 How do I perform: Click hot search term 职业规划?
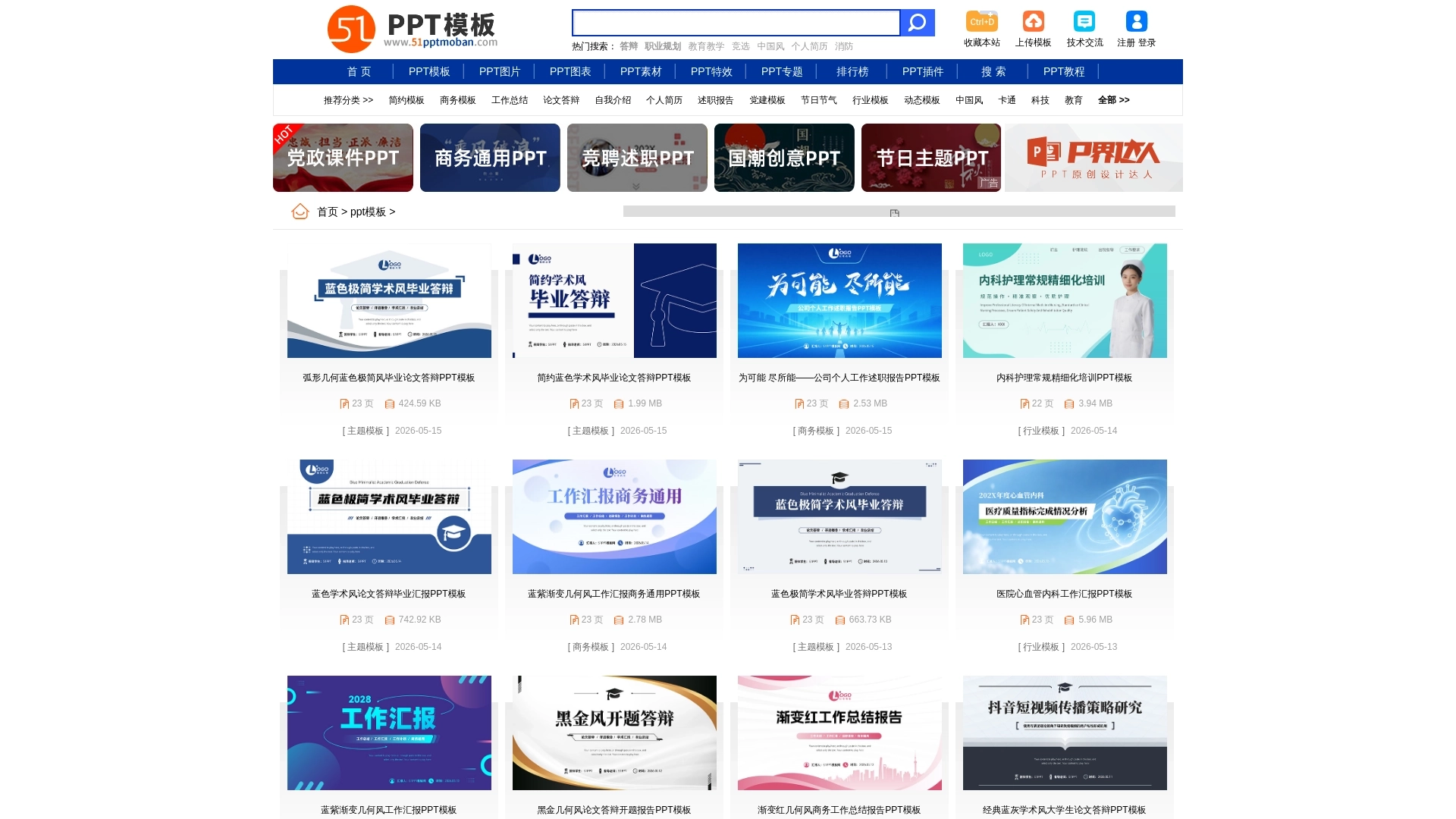663,46
